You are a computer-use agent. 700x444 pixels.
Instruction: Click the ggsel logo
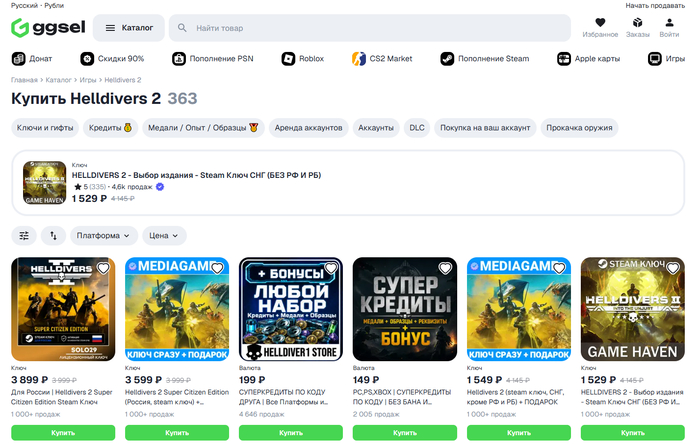pos(48,28)
